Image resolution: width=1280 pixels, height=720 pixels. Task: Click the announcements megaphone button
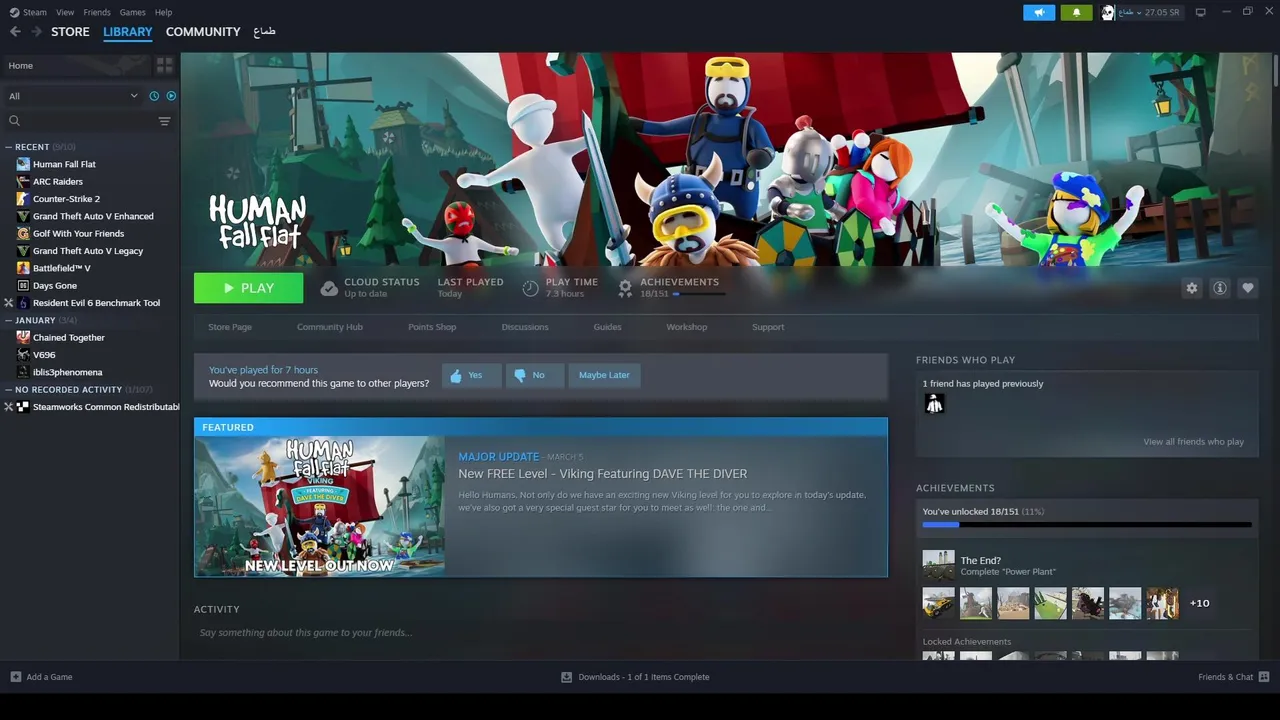(1039, 12)
